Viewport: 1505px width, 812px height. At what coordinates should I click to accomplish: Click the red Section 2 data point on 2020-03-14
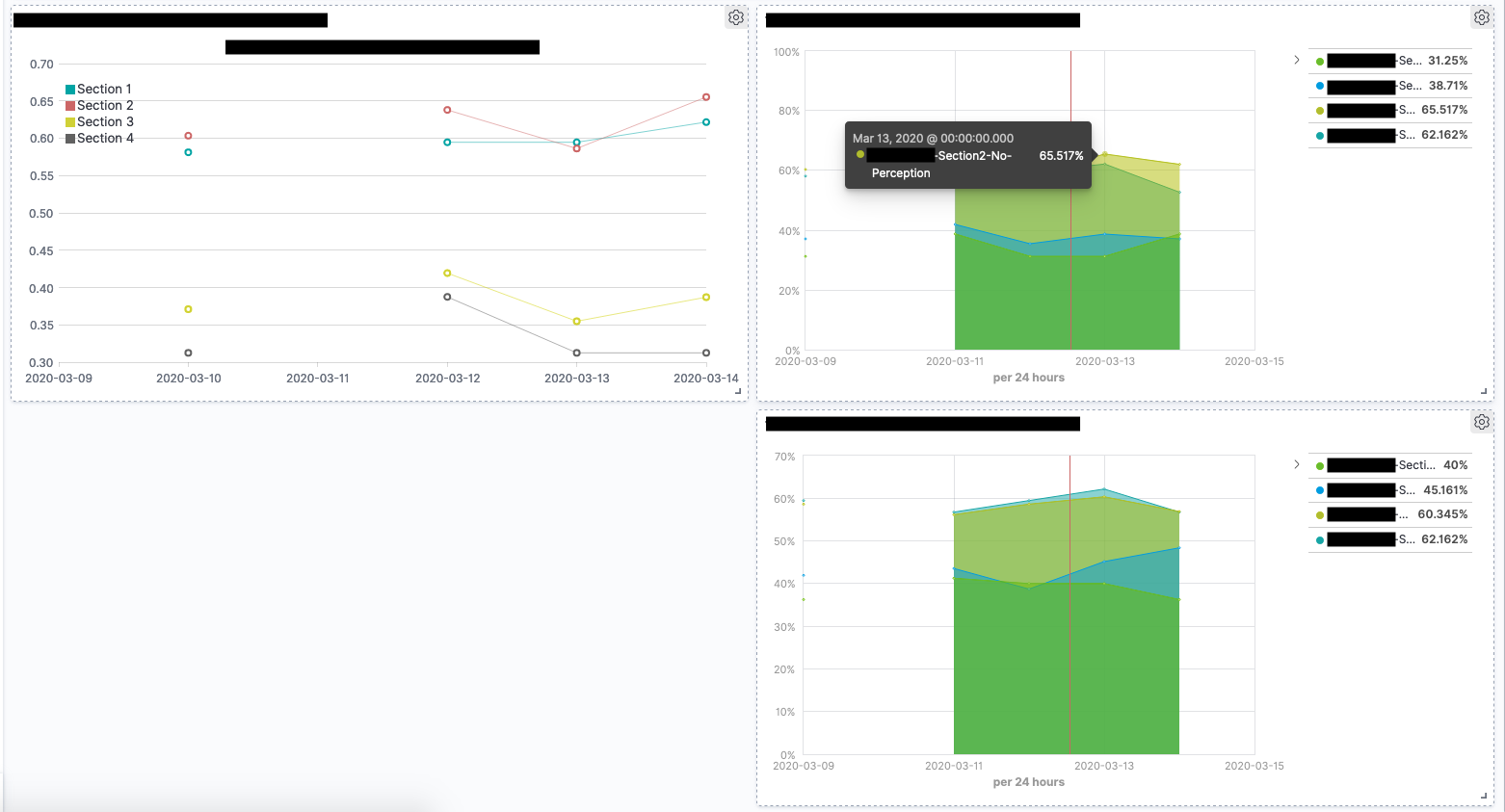coord(706,96)
